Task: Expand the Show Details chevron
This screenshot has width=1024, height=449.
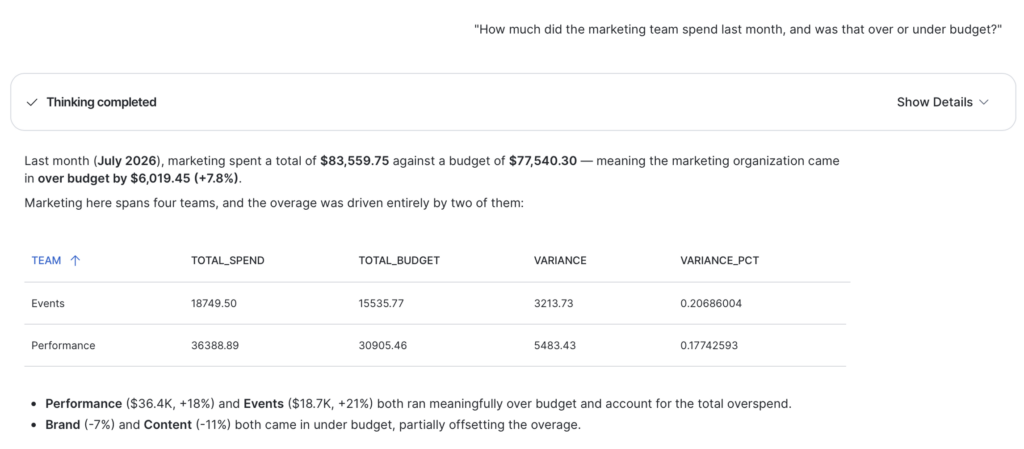Action: pyautogui.click(x=984, y=102)
